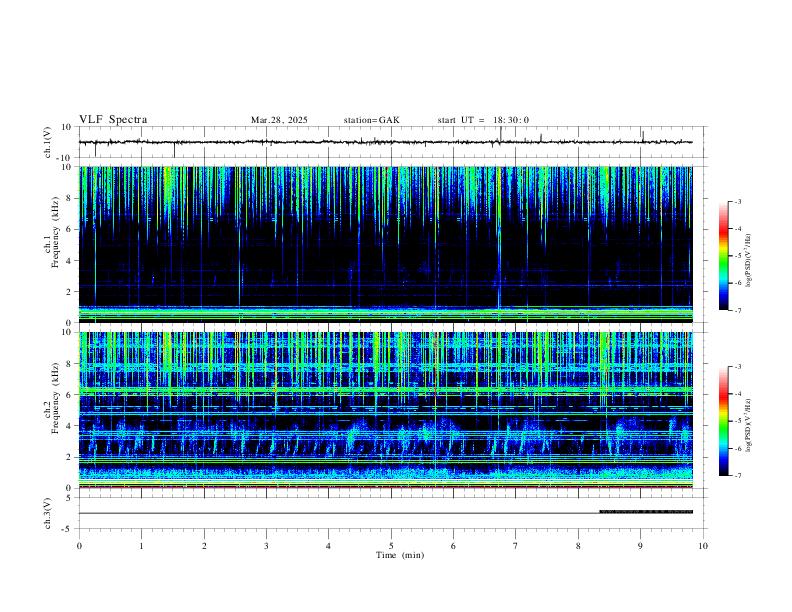Click inside the ch.2 spectrogram panel
This screenshot has width=792, height=612.
(x=385, y=410)
